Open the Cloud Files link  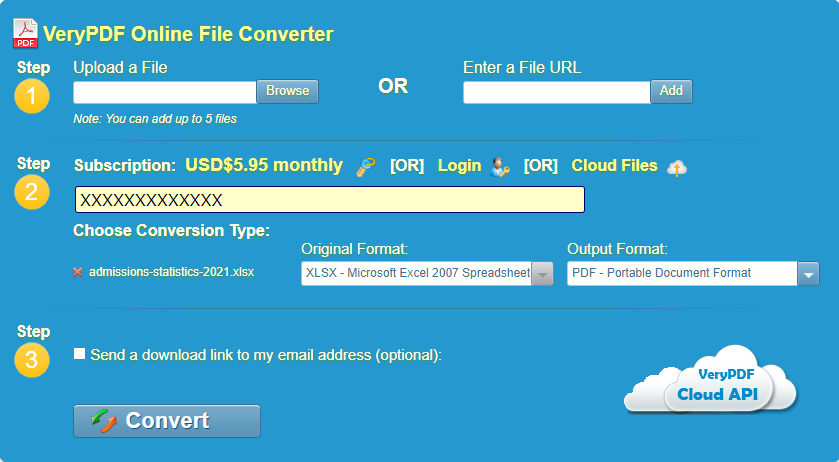coord(614,165)
